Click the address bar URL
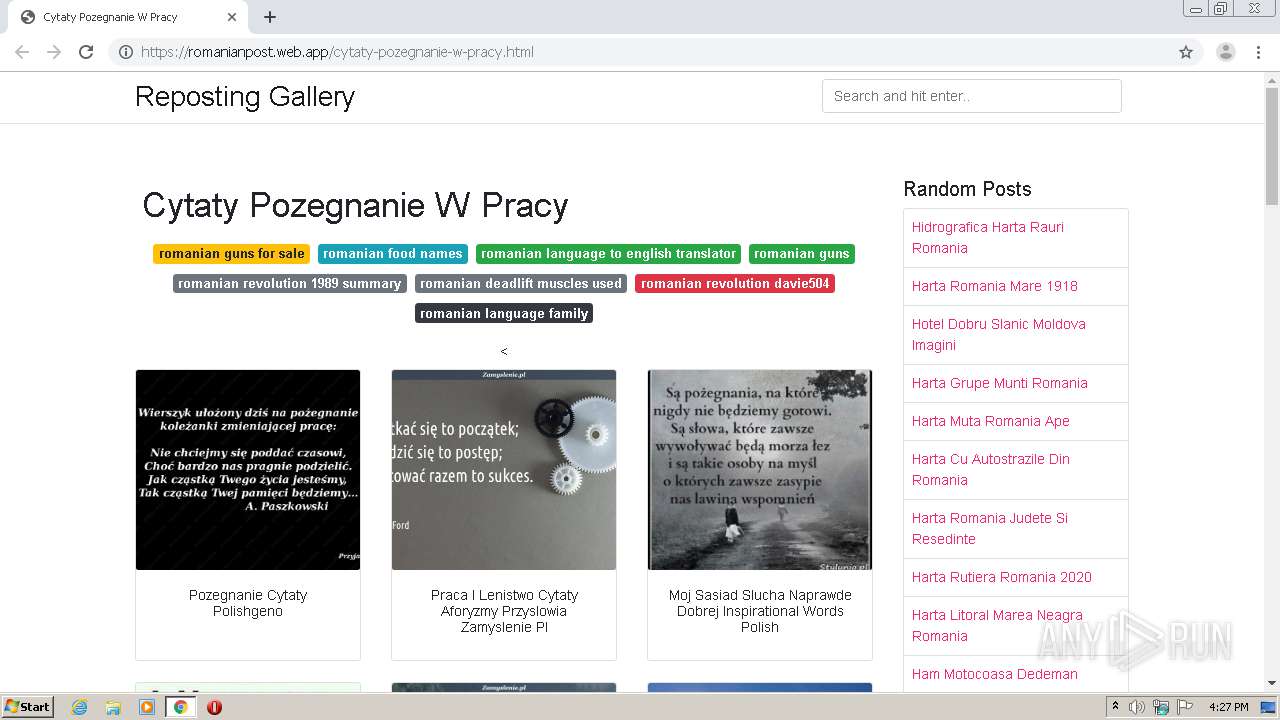The image size is (1280, 720). point(337,52)
